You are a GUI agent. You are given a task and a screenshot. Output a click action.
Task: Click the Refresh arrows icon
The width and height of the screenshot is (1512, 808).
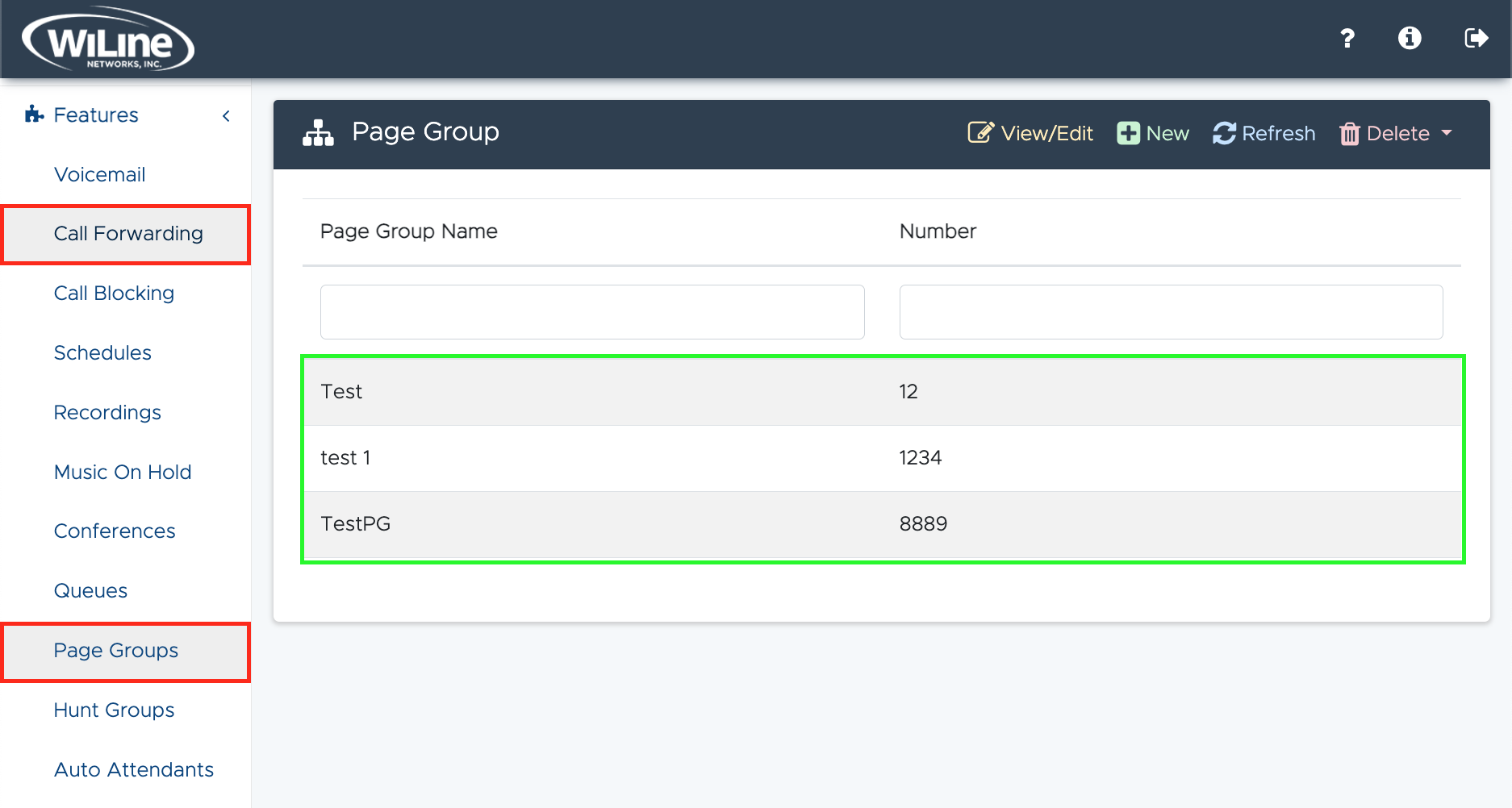(1224, 133)
